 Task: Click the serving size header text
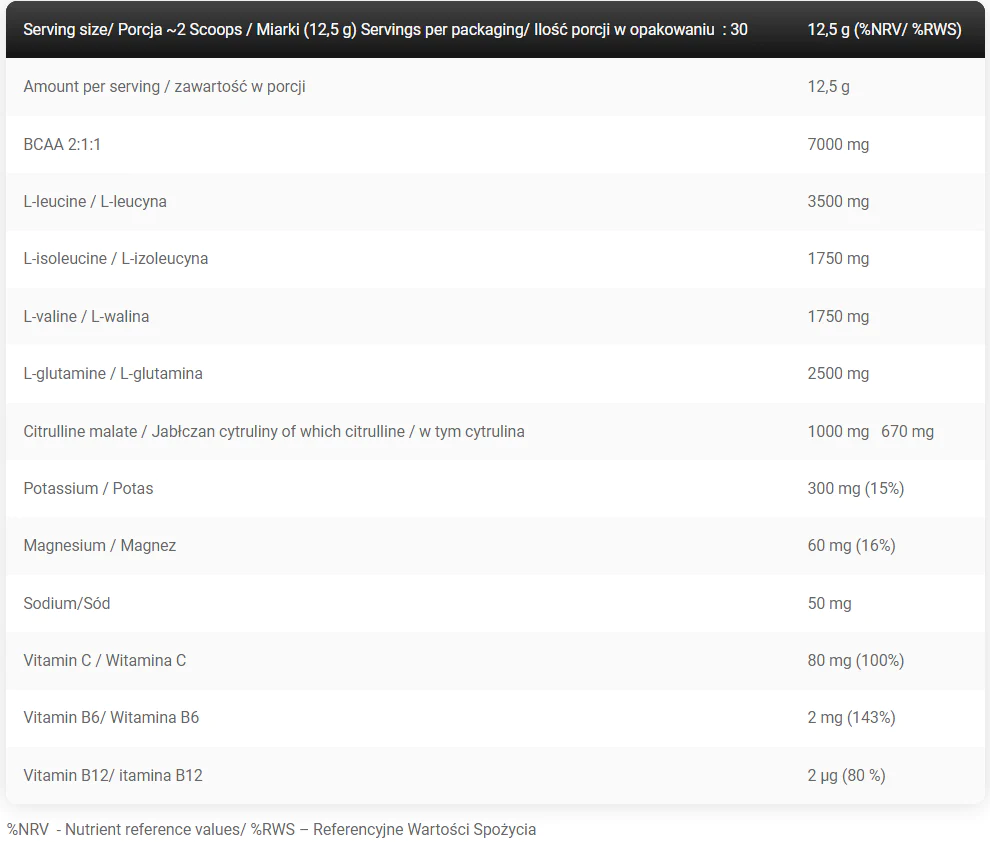tap(385, 30)
